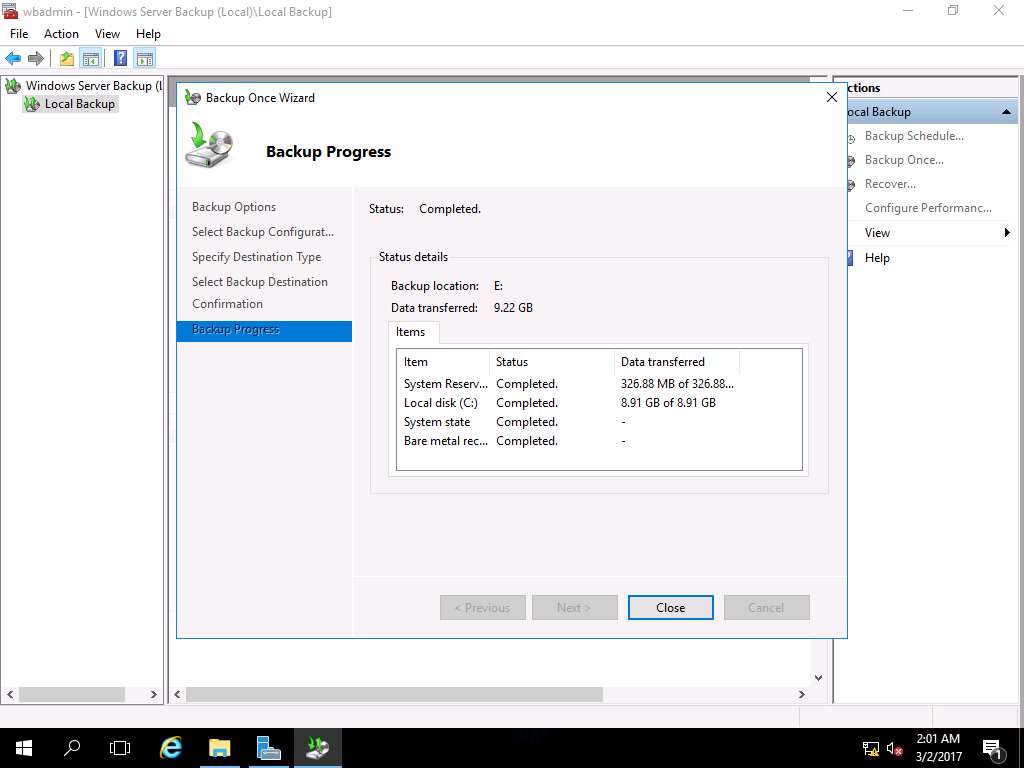Screen dimensions: 1024x768
Task: Click the Status column header
Action: coord(552,362)
